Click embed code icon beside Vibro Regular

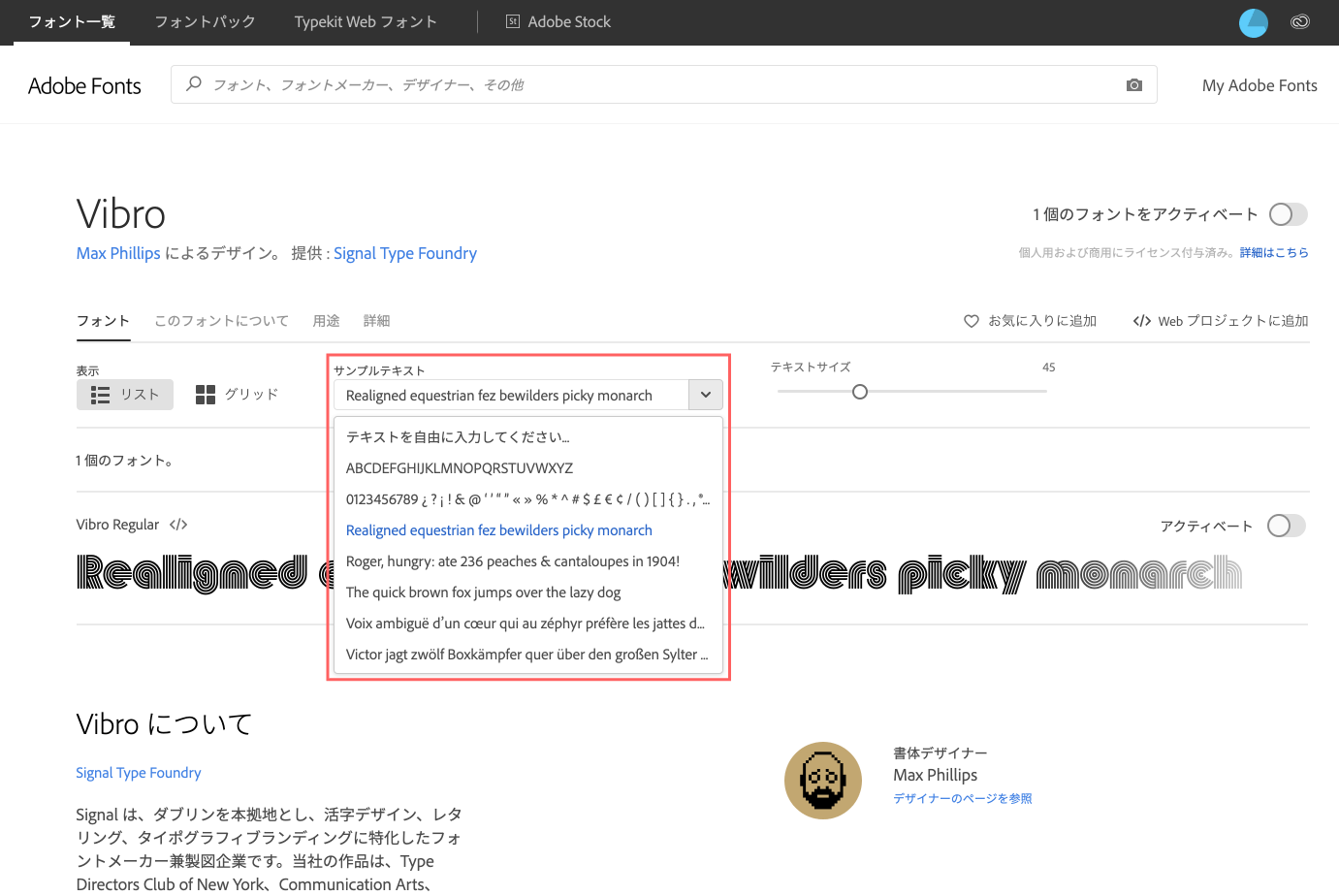point(178,525)
